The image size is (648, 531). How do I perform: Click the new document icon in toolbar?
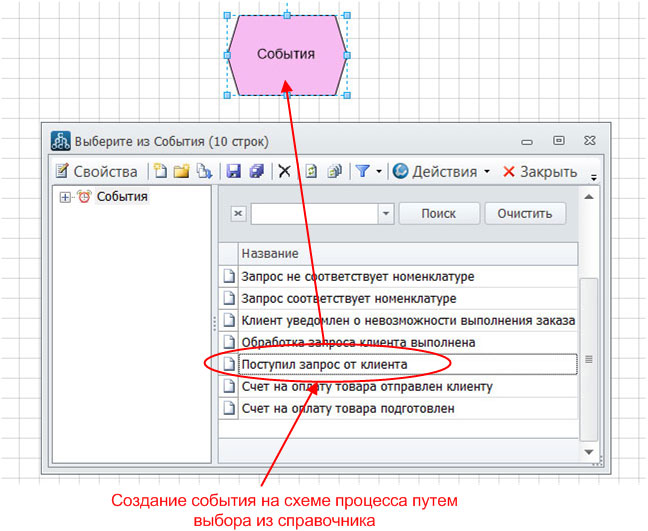(x=160, y=171)
